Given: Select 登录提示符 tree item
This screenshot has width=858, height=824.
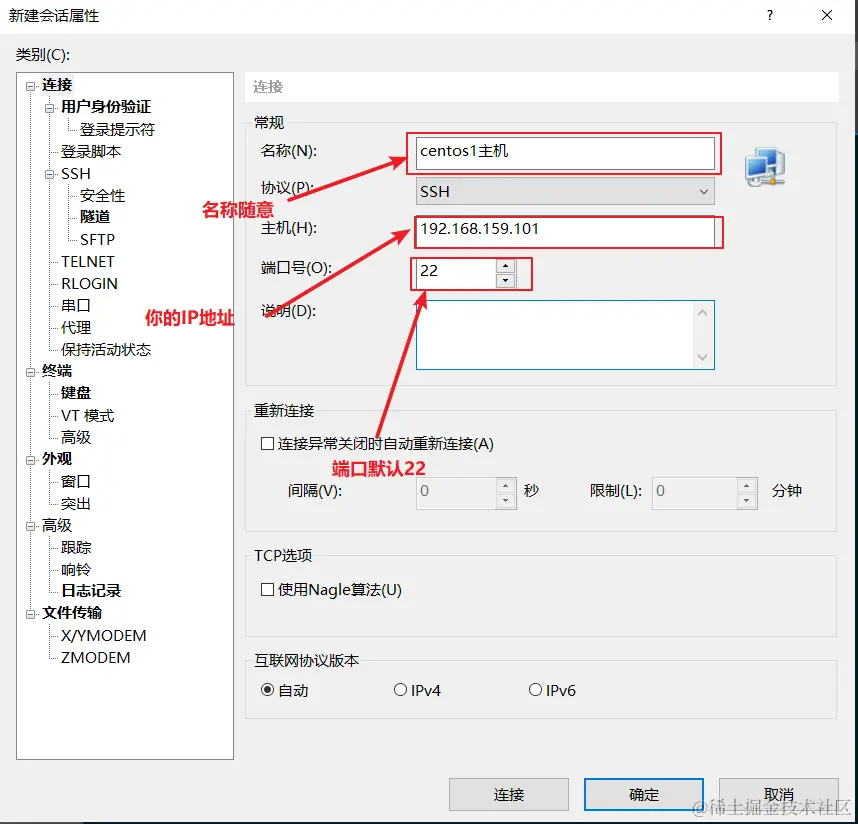Looking at the screenshot, I should (x=117, y=130).
